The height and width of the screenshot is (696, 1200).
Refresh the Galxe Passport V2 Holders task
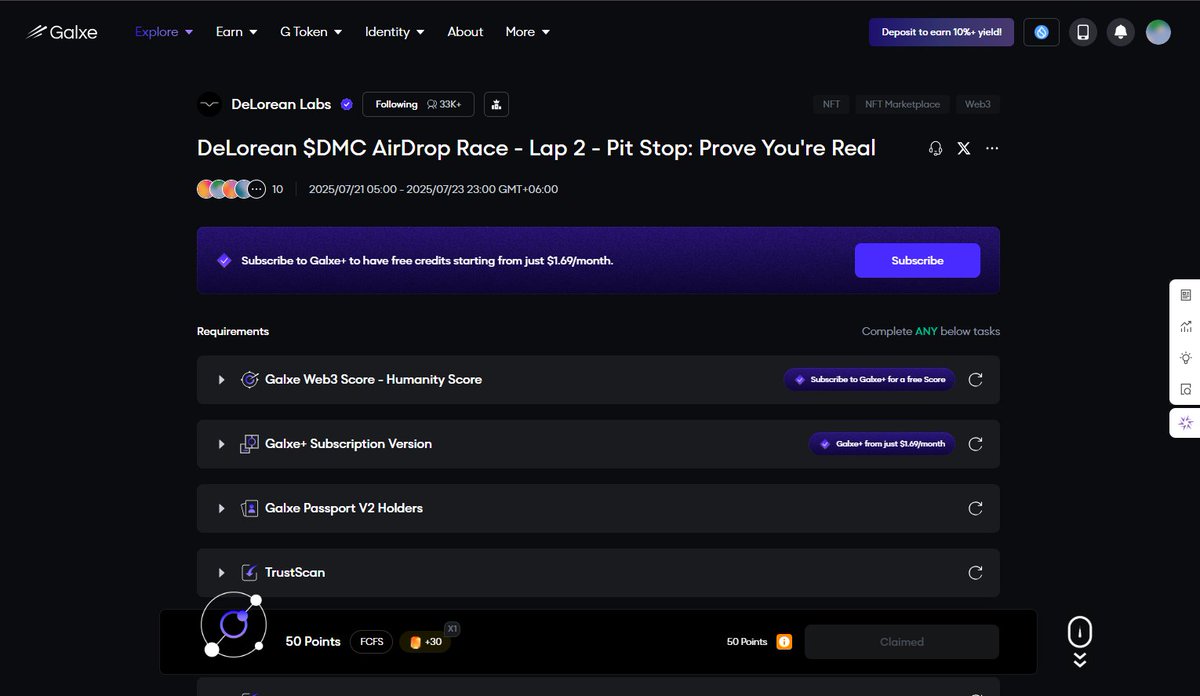click(976, 508)
